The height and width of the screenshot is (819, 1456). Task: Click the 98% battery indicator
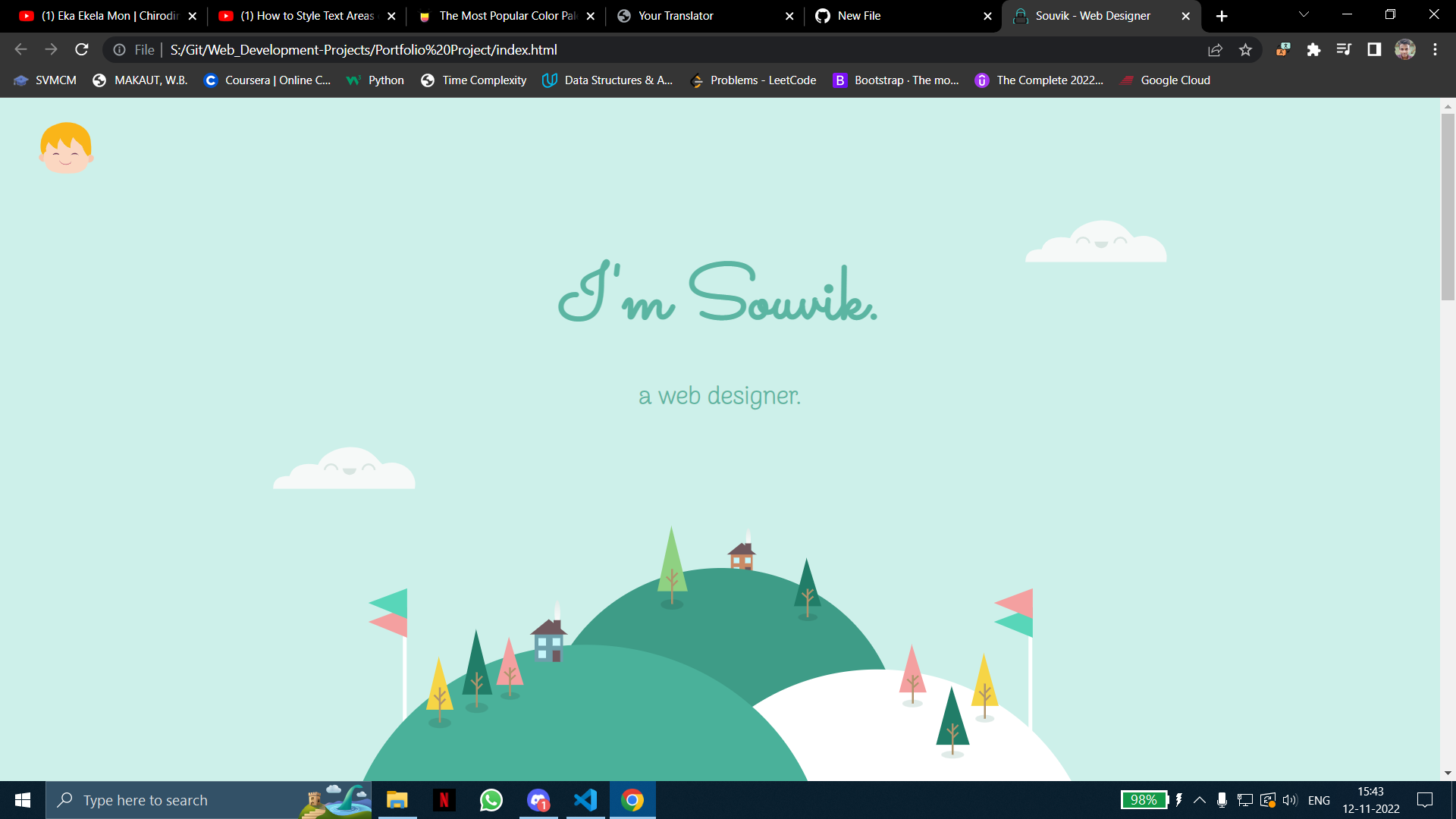coord(1144,800)
